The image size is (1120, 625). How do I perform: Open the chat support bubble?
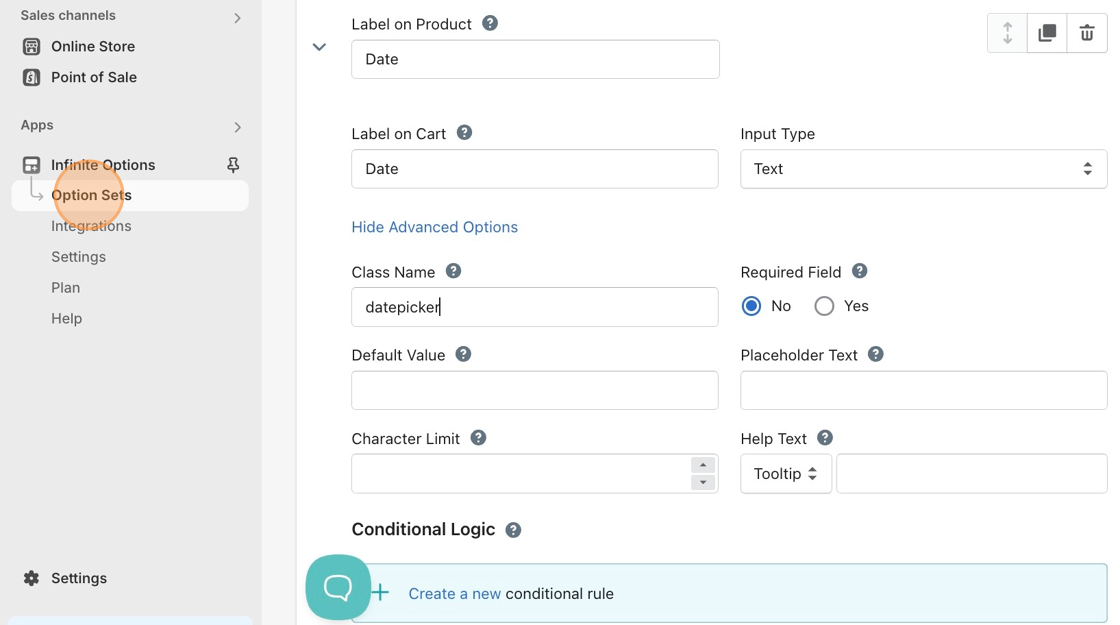coord(338,587)
